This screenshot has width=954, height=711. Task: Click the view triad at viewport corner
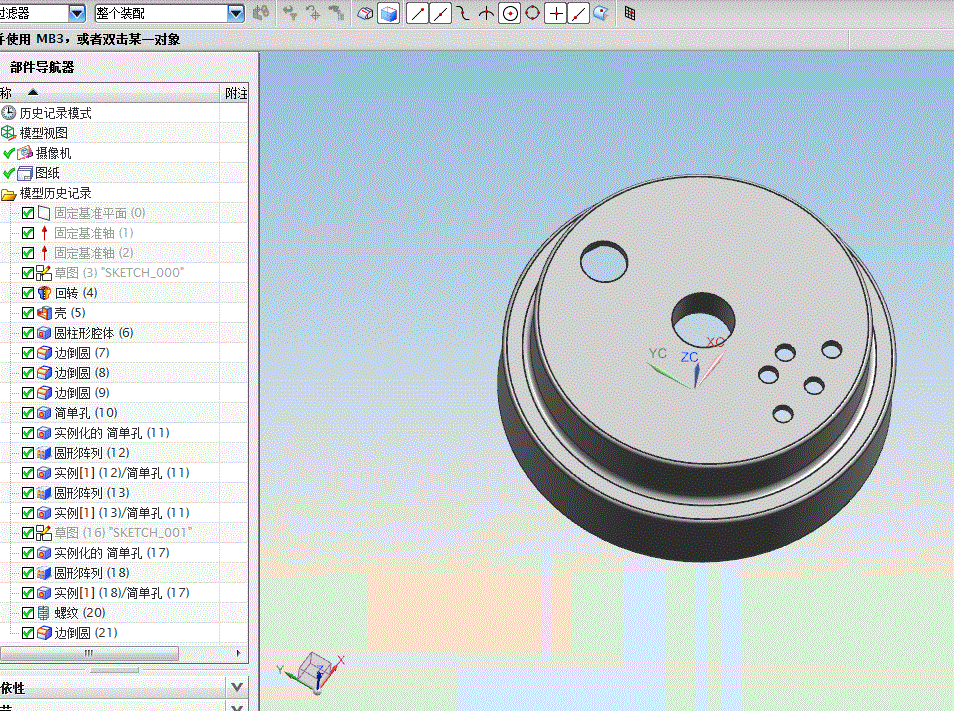pyautogui.click(x=312, y=673)
